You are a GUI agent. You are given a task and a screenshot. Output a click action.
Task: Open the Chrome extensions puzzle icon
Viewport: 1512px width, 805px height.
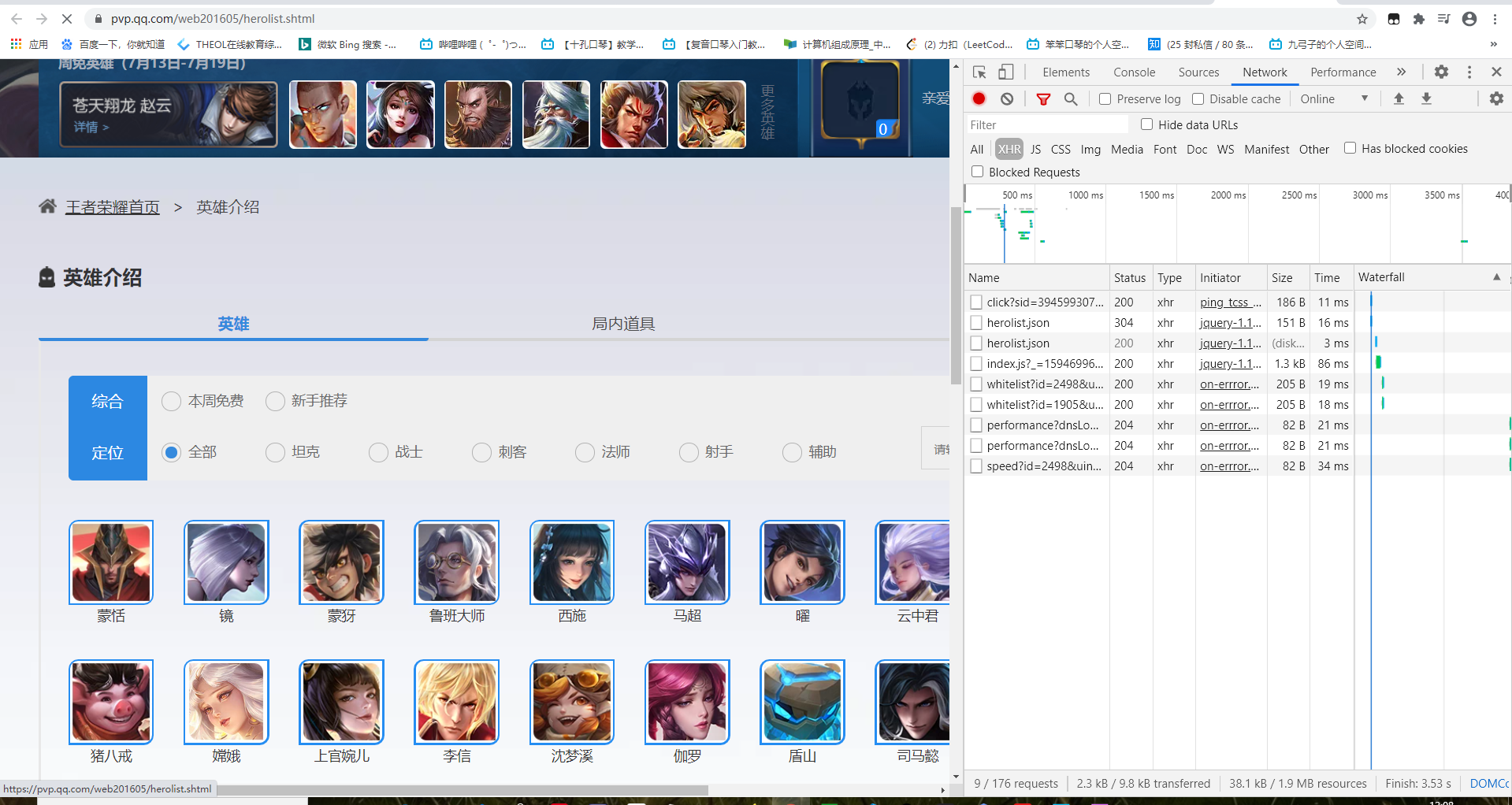(x=1419, y=19)
